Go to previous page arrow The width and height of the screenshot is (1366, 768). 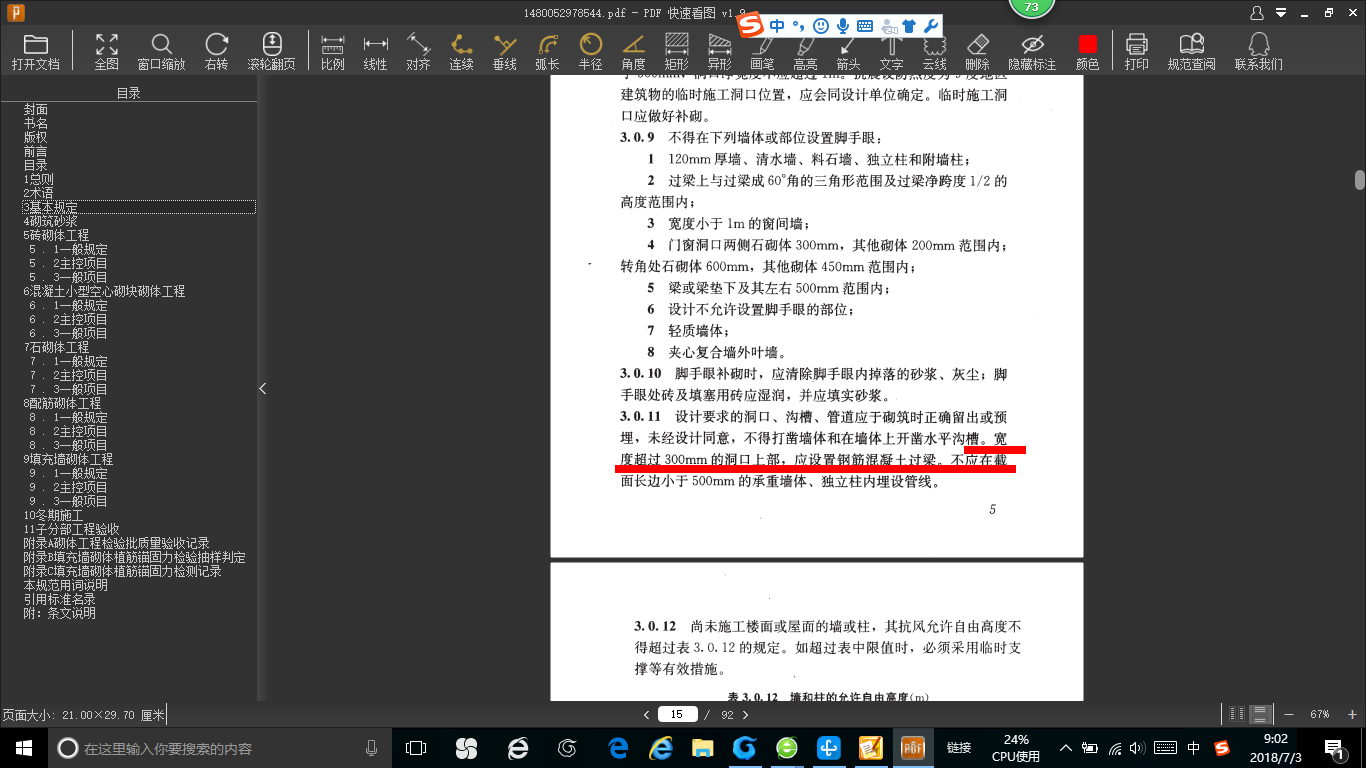[646, 714]
